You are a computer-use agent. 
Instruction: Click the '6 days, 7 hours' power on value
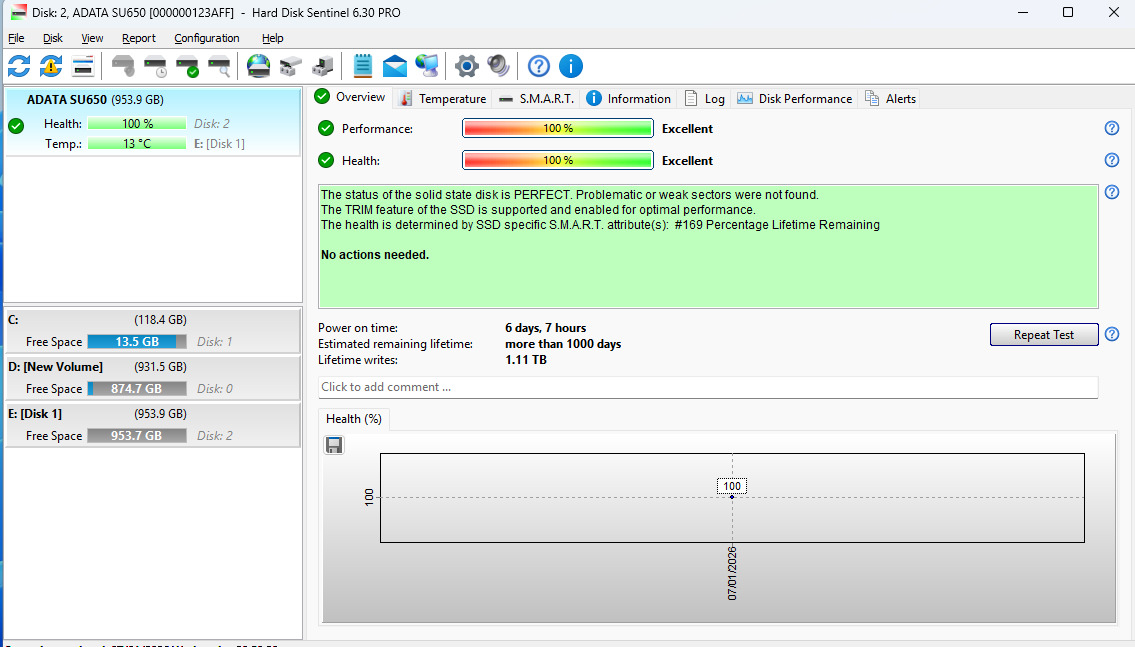tap(546, 328)
